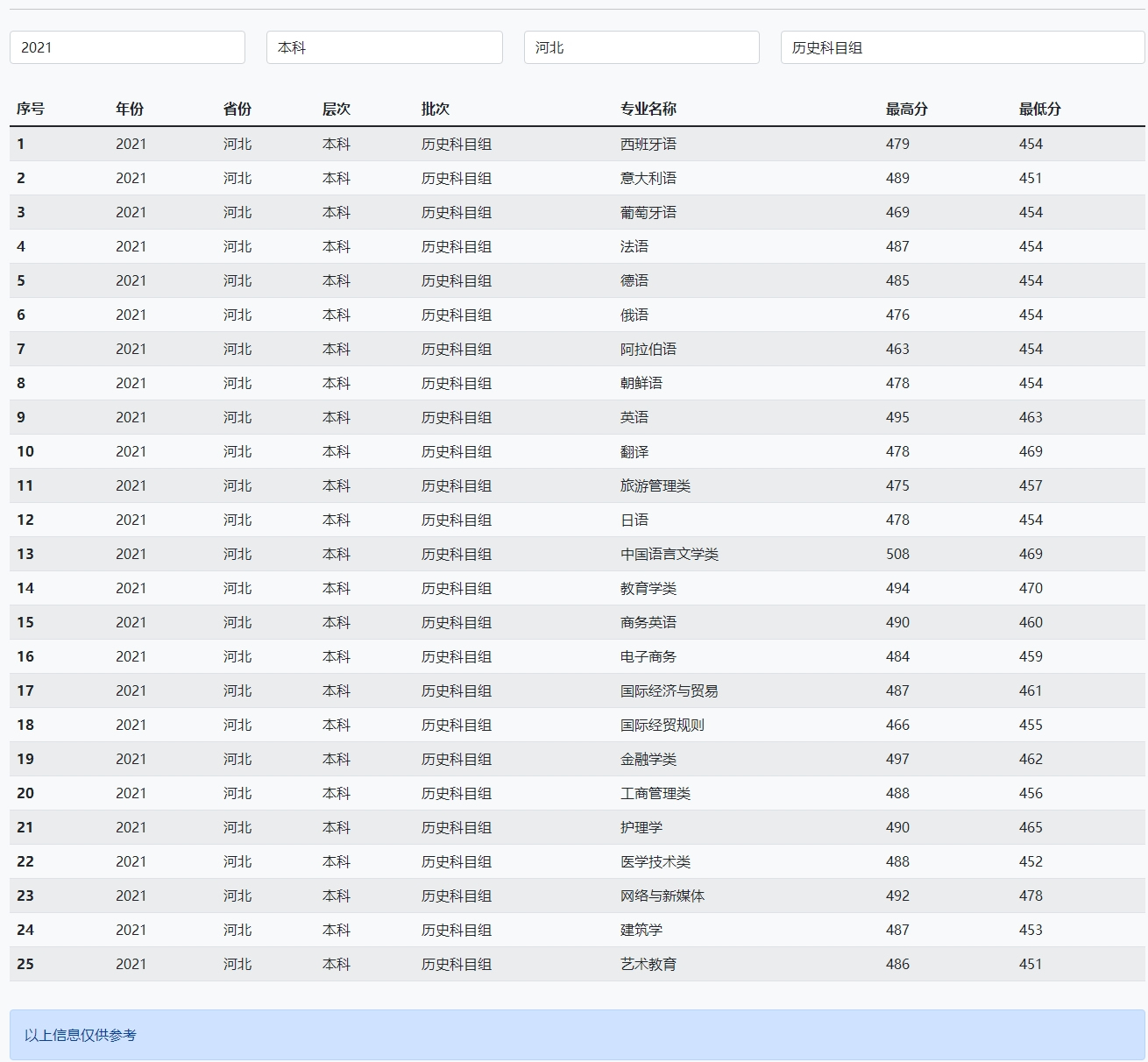Select the 英语 major cell

[634, 417]
